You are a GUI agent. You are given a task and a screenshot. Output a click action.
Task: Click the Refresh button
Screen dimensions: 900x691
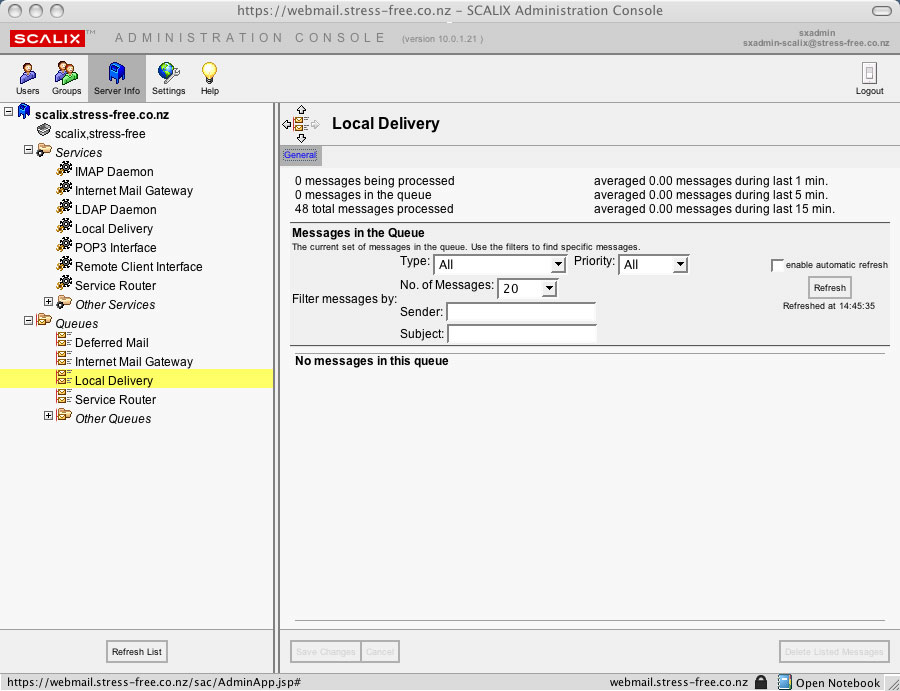pyautogui.click(x=829, y=288)
